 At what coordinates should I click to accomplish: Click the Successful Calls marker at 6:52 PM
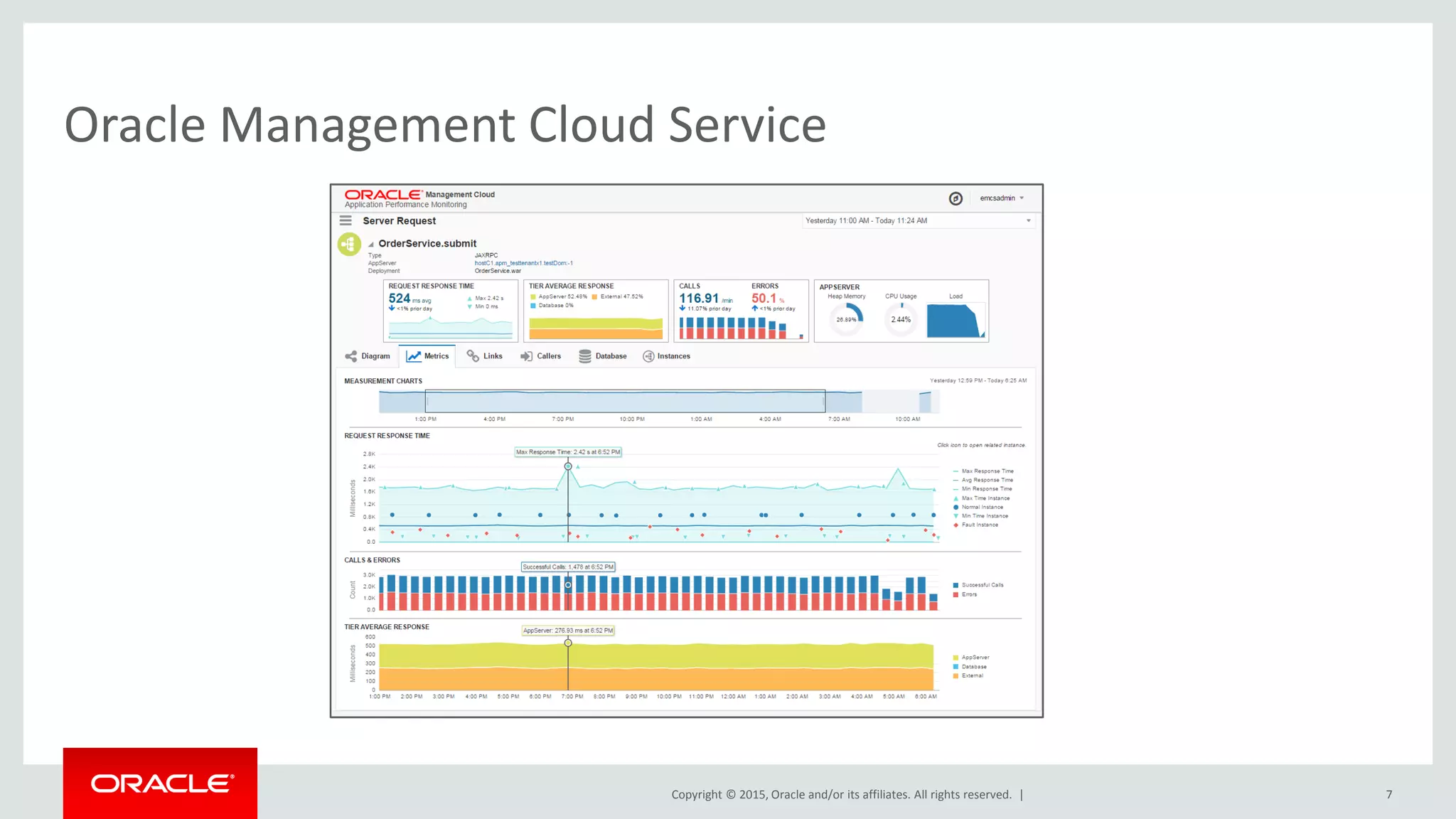point(568,585)
